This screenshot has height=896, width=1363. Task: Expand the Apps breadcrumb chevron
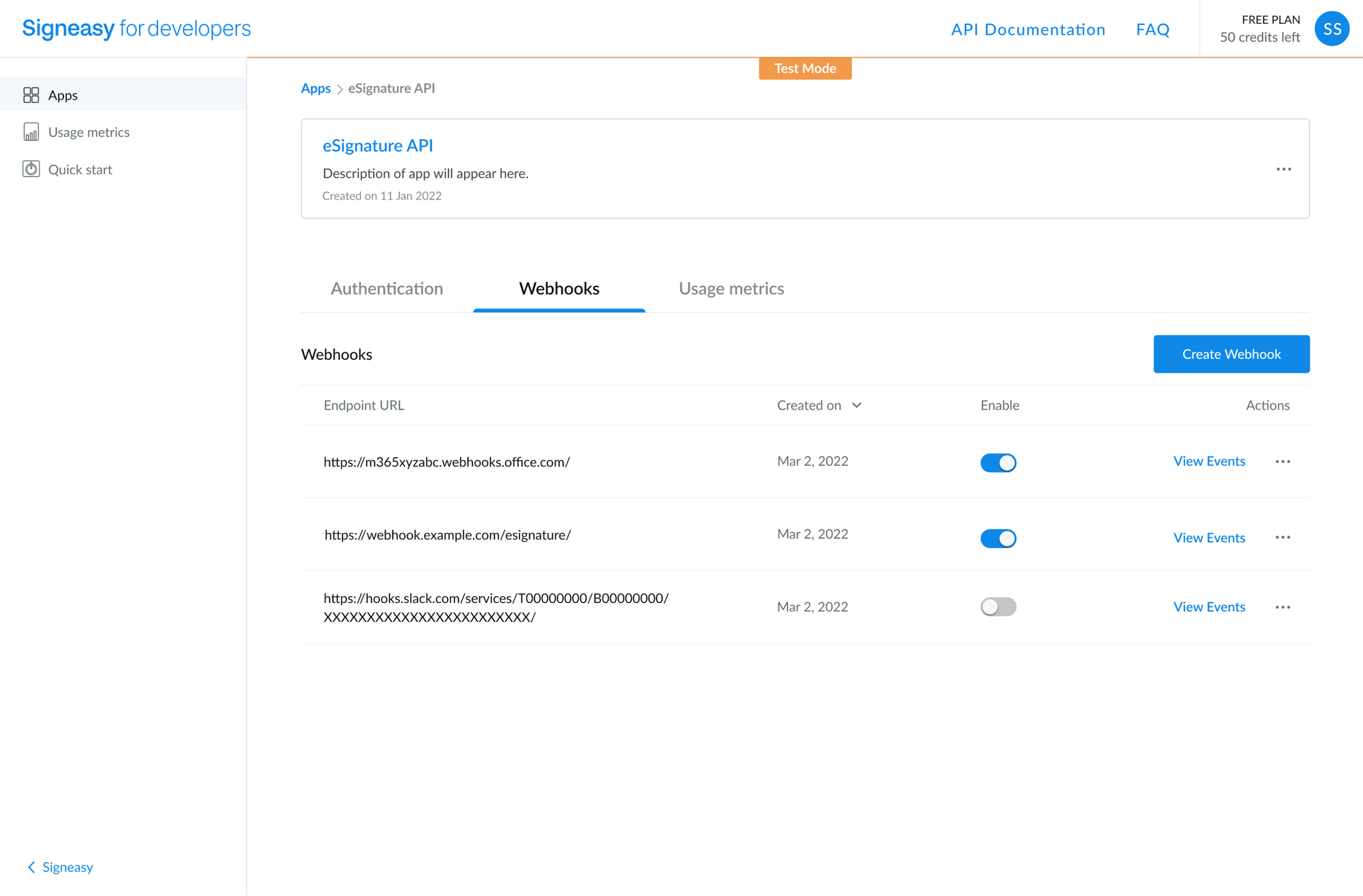tap(339, 88)
